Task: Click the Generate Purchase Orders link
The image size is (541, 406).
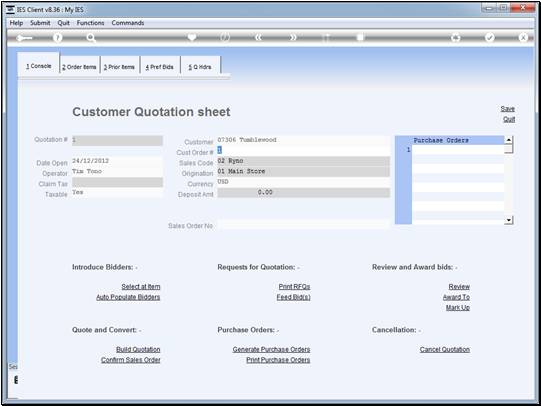Action: [271, 349]
